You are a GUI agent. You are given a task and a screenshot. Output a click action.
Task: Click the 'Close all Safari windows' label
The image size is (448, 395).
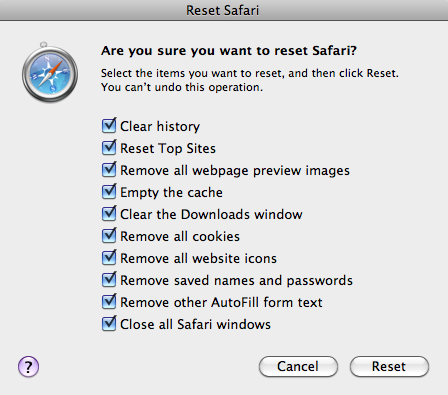tap(195, 324)
